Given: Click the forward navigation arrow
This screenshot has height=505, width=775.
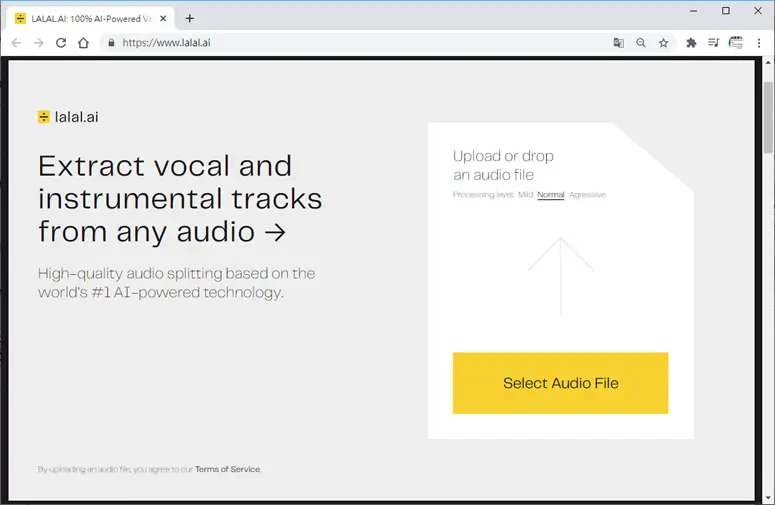Looking at the screenshot, I should point(39,43).
